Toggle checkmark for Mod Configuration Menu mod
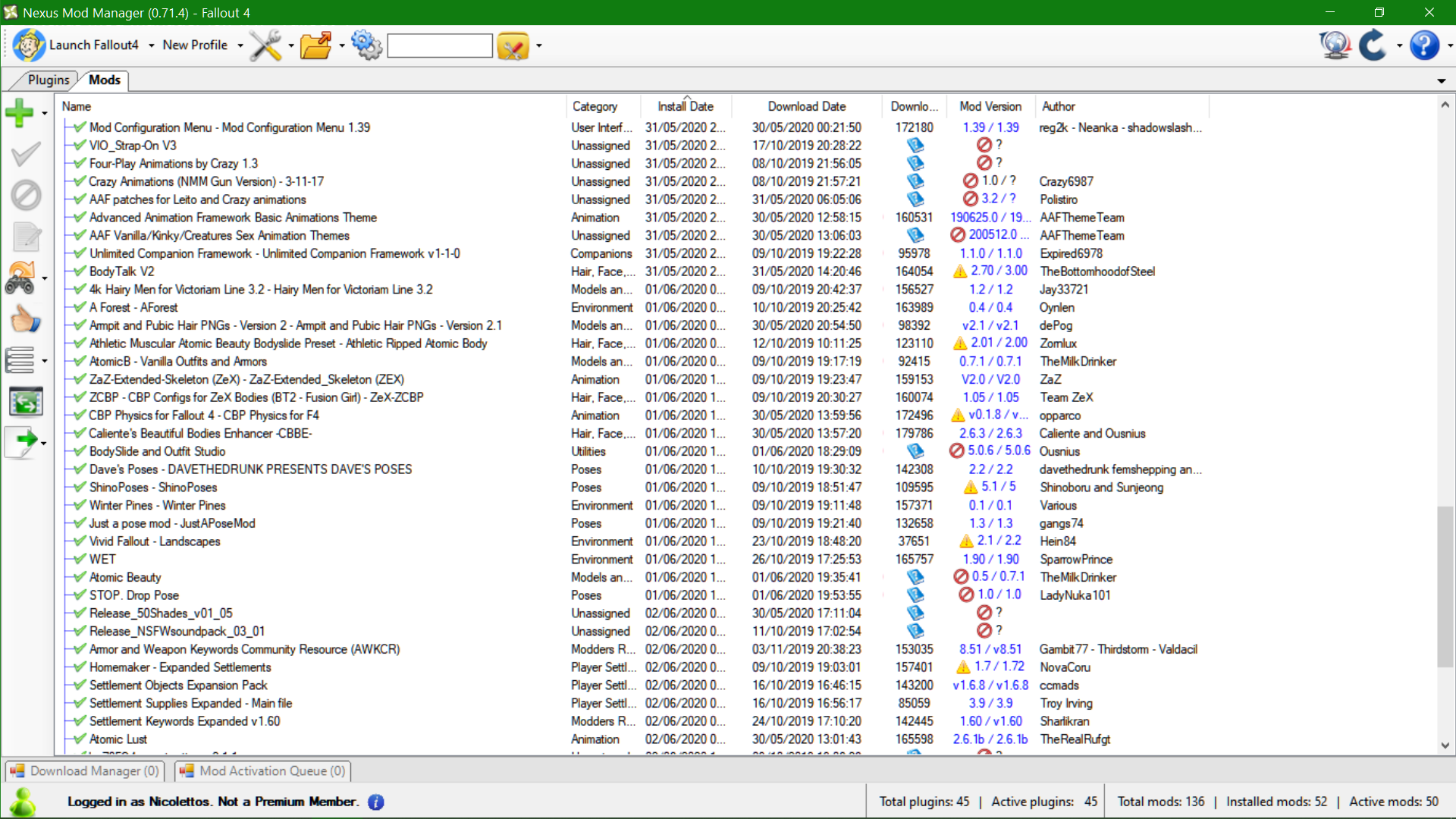1456x819 pixels. pos(80,127)
